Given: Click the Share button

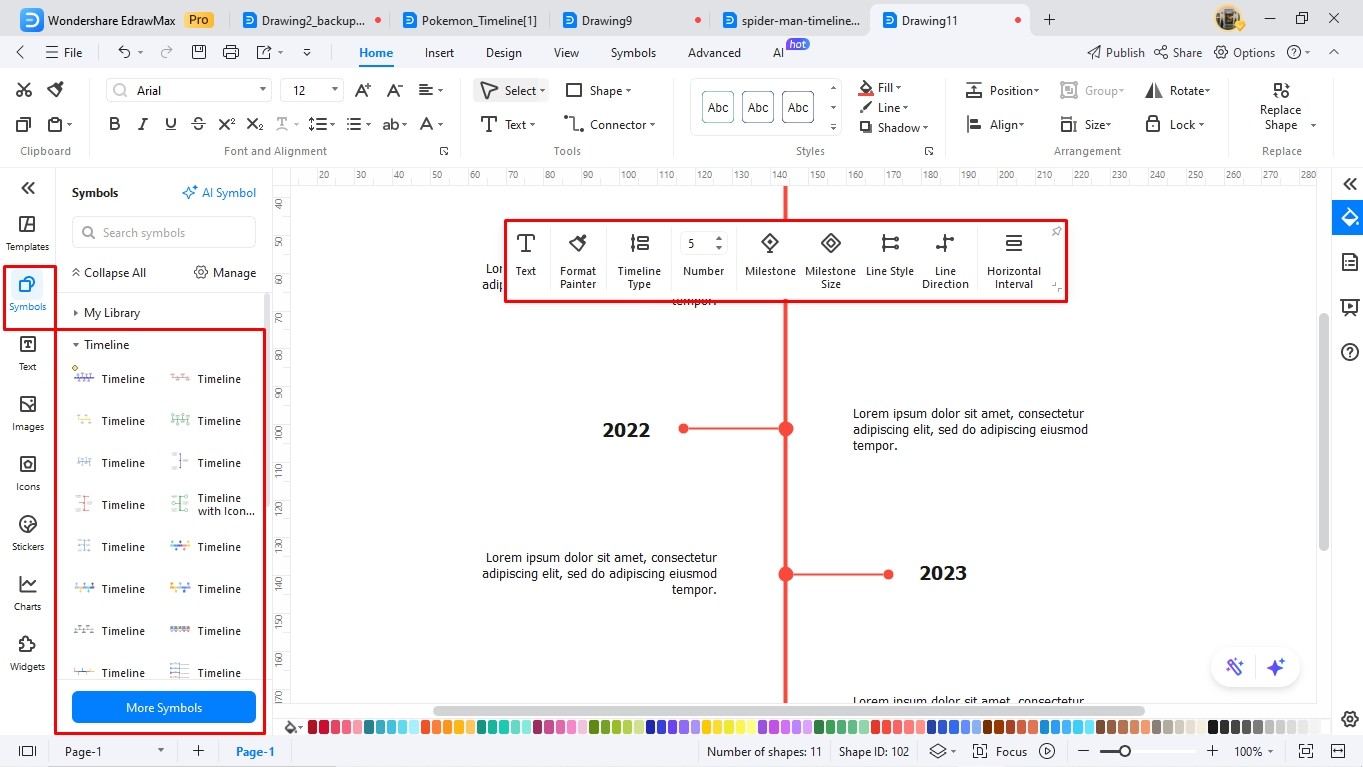Looking at the screenshot, I should (x=1178, y=52).
